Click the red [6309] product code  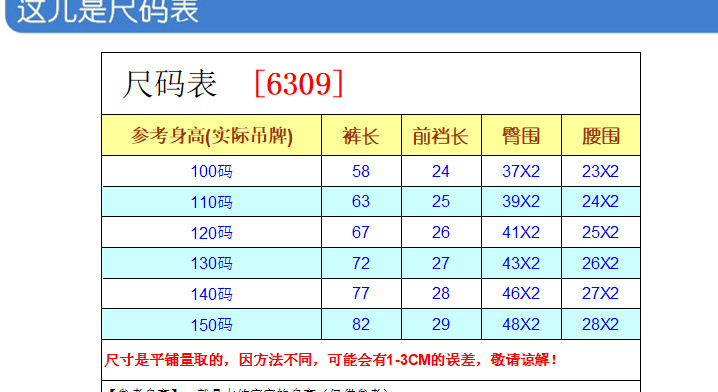[299, 84]
